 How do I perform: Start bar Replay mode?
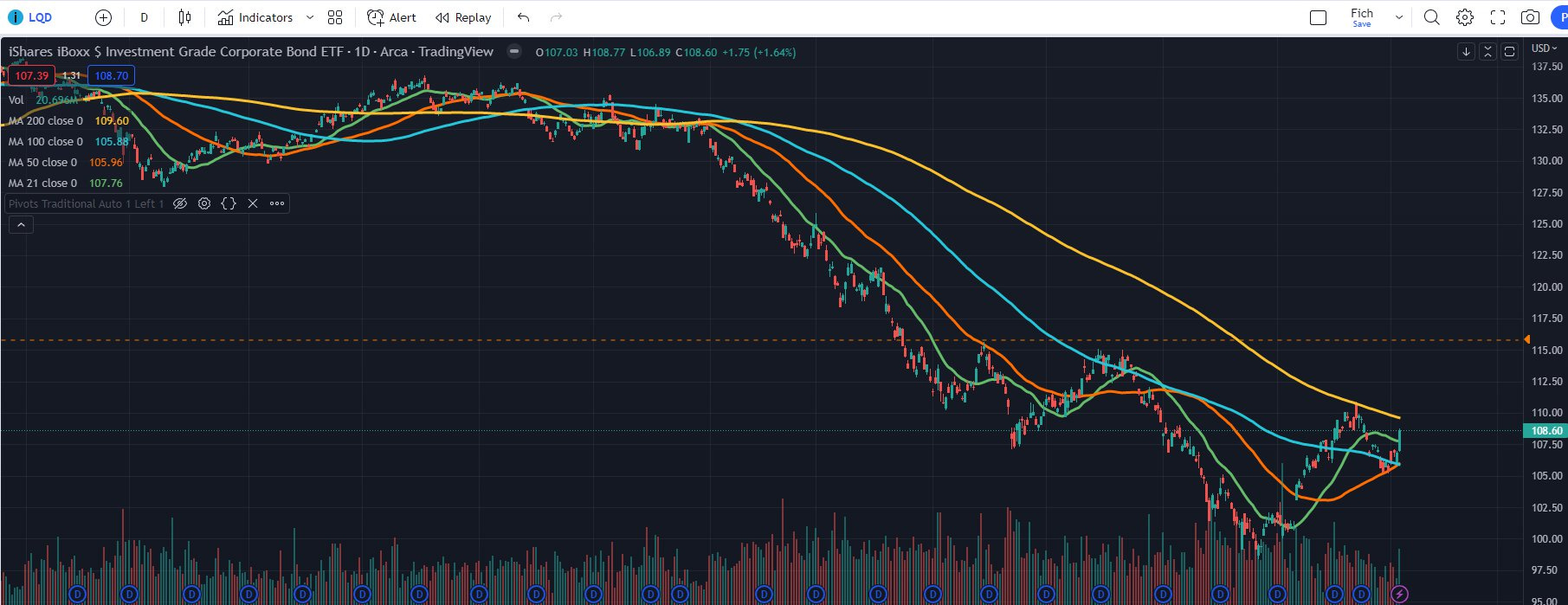point(463,17)
